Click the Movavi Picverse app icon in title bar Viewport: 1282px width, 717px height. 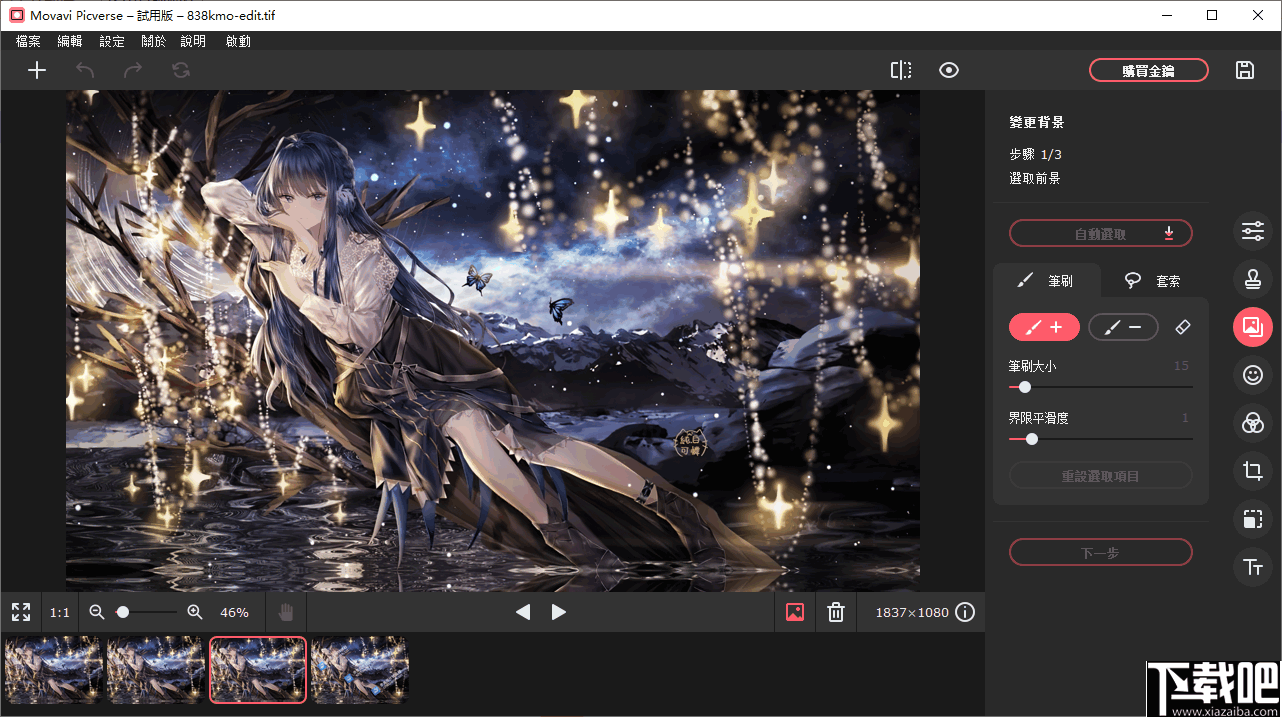(x=15, y=15)
